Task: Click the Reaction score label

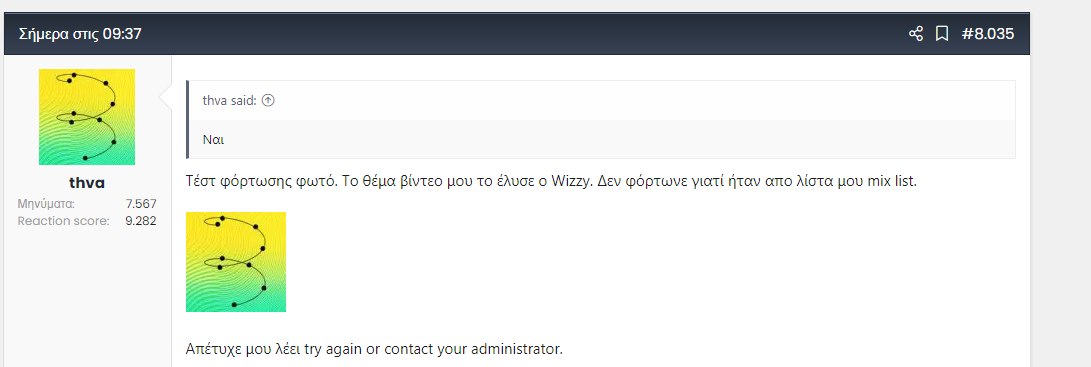Action: [x=63, y=221]
